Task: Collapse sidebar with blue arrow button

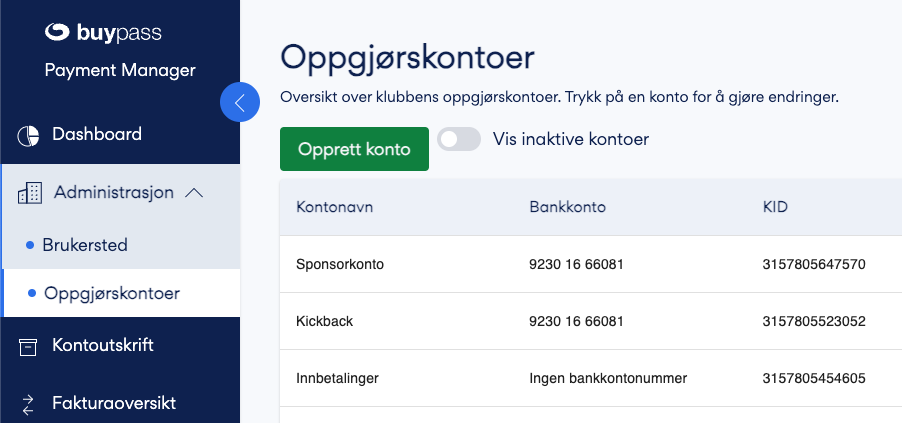Action: (240, 102)
